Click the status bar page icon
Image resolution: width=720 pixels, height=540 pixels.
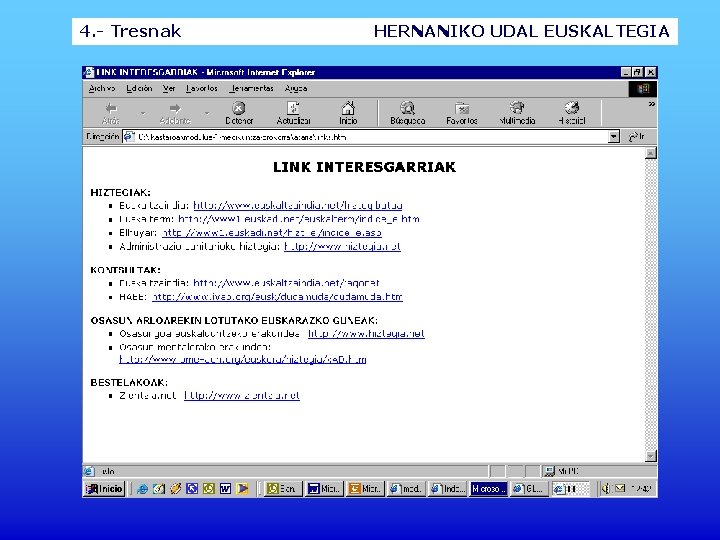(89, 471)
